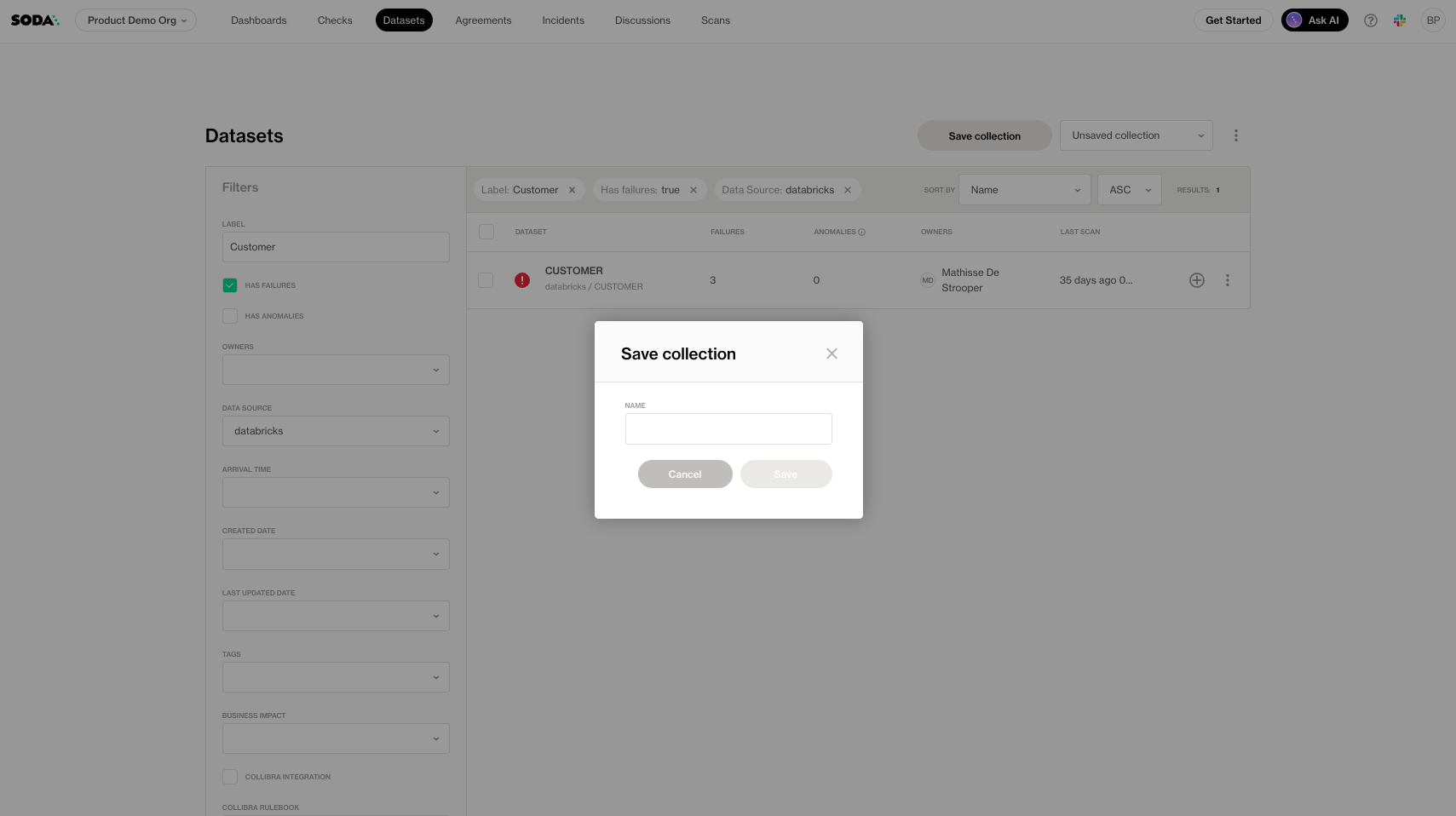Open the Sort By Name dropdown

(x=1024, y=190)
